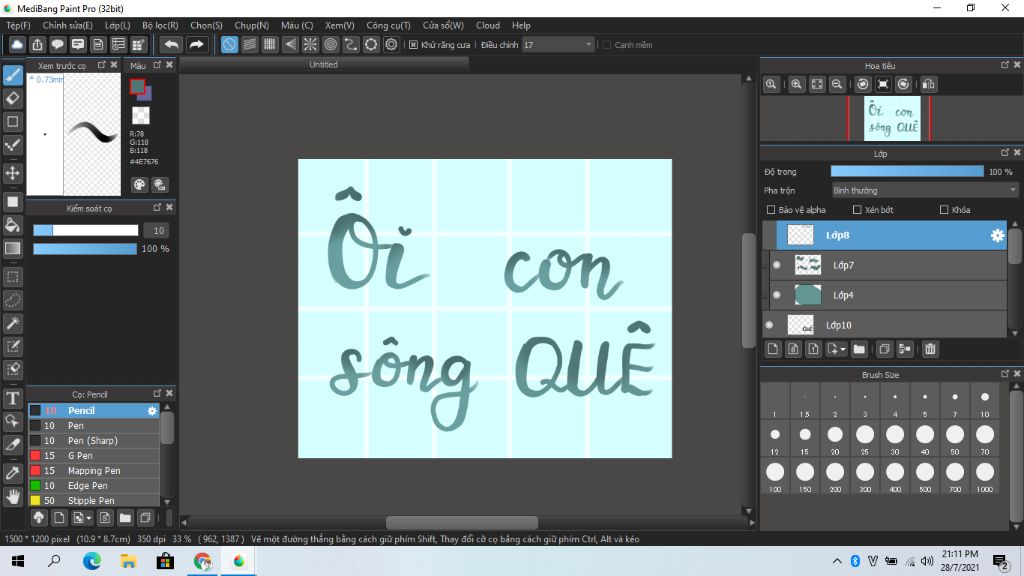Create a new layer folder
The width and height of the screenshot is (1024, 576).
859,349
